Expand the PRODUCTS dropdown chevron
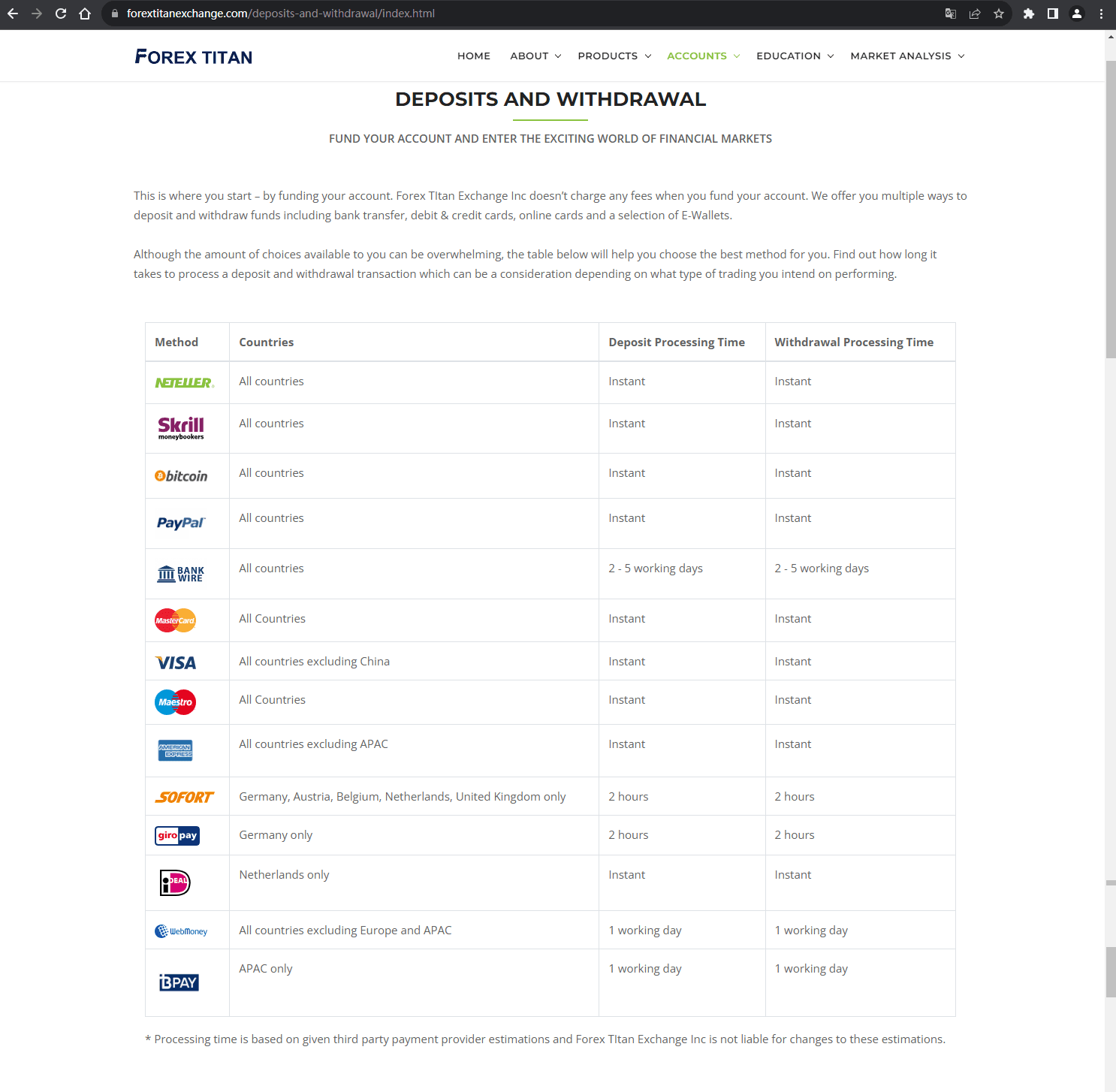 (x=648, y=56)
